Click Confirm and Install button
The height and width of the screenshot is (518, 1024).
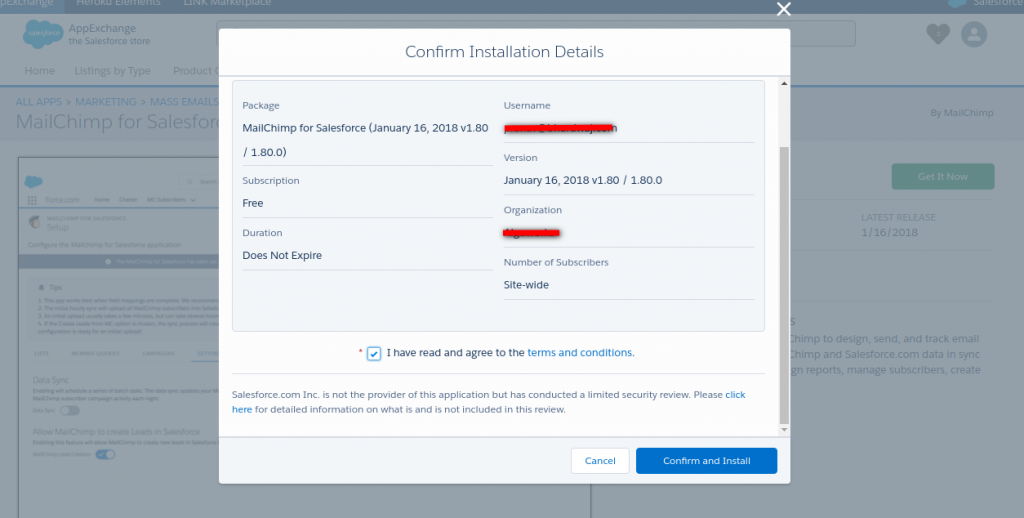click(x=706, y=461)
